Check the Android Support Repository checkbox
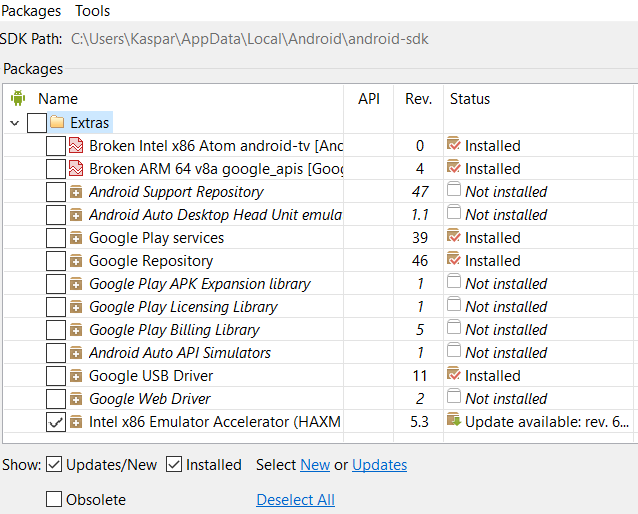 (55, 191)
